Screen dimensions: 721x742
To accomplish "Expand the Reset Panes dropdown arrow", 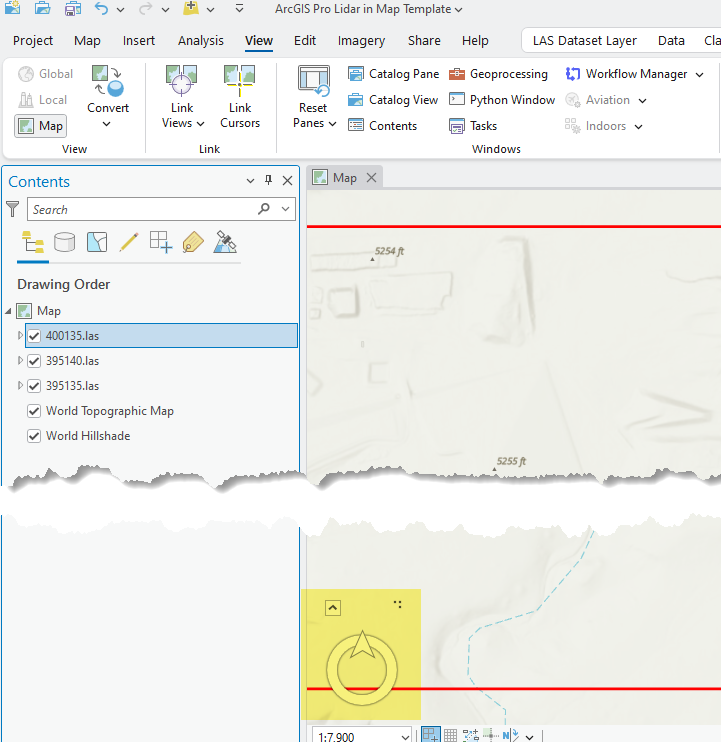I will click(x=333, y=124).
